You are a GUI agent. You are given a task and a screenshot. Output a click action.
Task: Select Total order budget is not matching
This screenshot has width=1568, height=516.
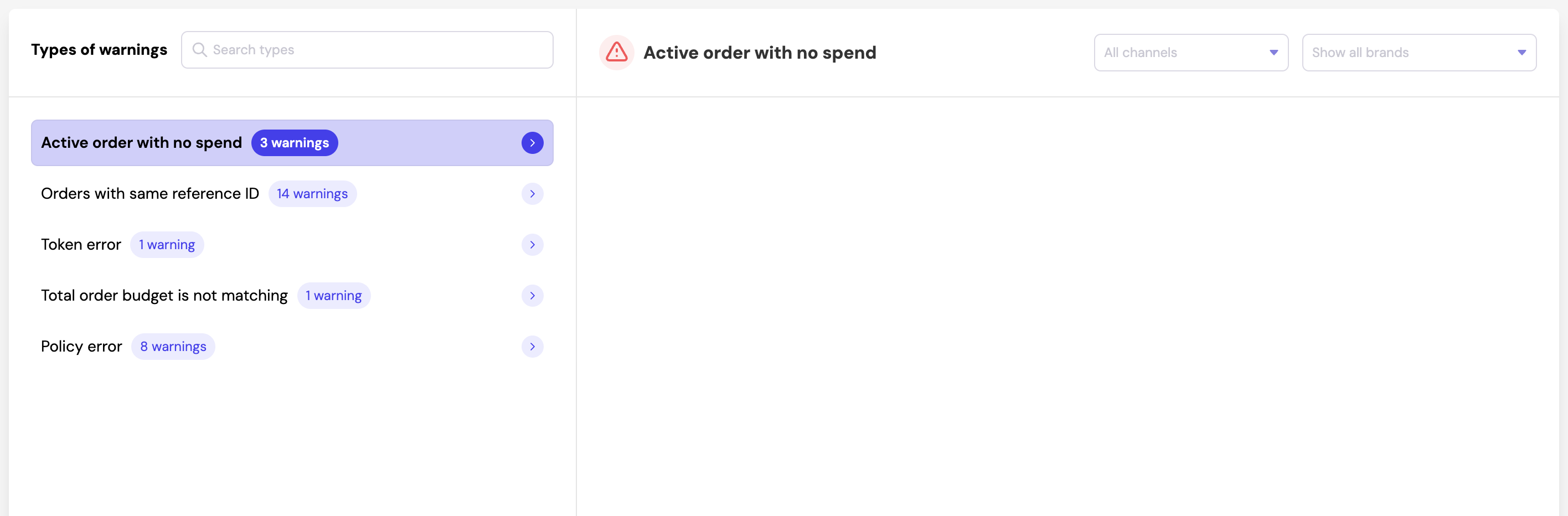pyautogui.click(x=164, y=296)
